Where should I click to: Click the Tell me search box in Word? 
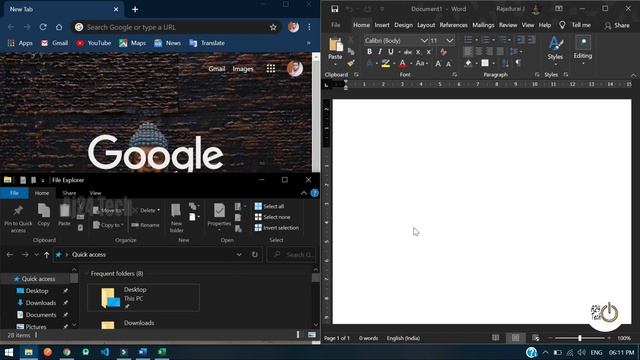pyautogui.click(x=575, y=25)
